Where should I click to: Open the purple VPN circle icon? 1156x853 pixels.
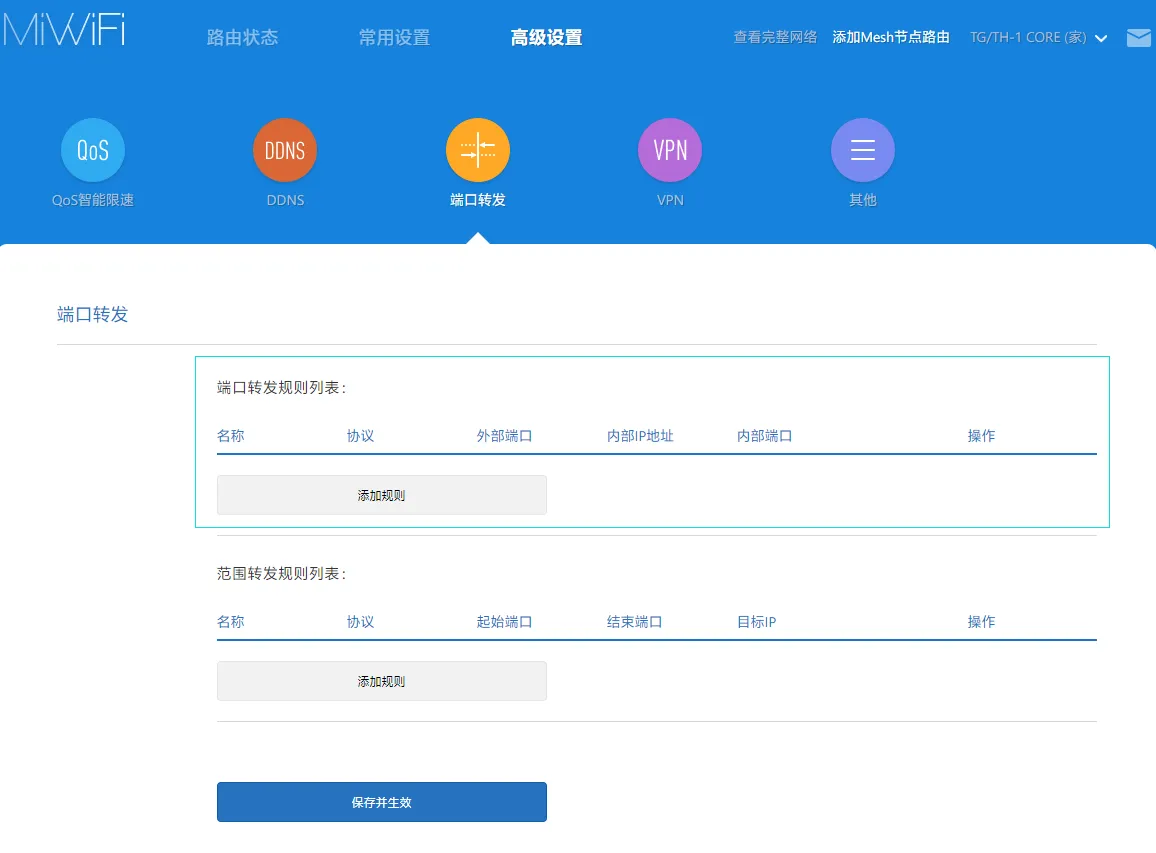(x=670, y=150)
